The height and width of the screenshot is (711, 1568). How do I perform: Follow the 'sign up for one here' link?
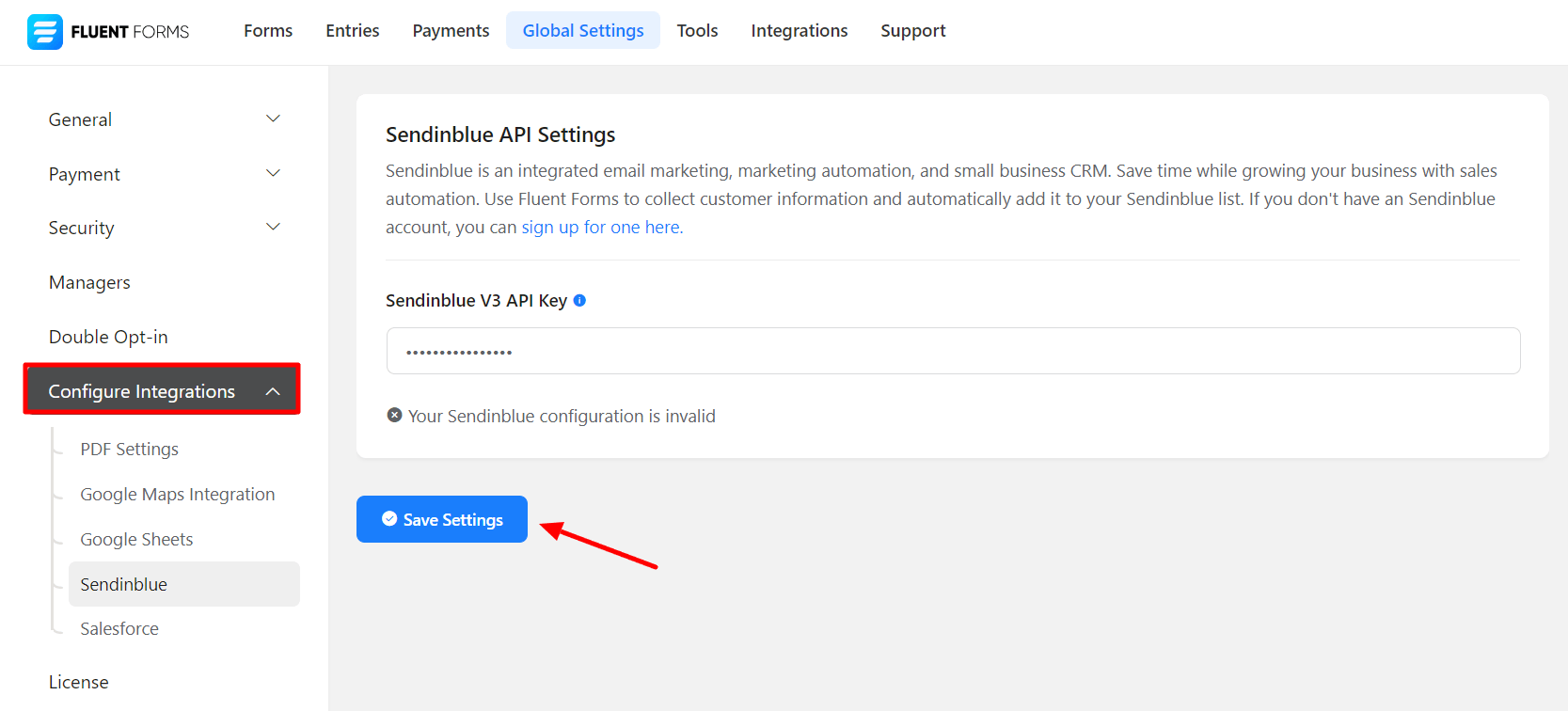click(x=602, y=228)
